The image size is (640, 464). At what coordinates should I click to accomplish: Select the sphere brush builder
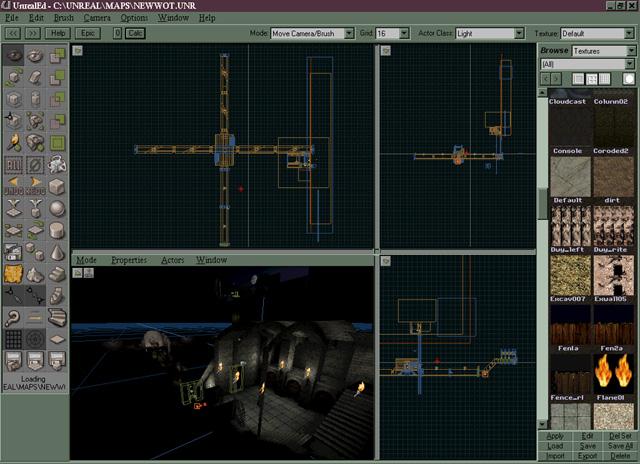pyautogui.click(x=58, y=208)
